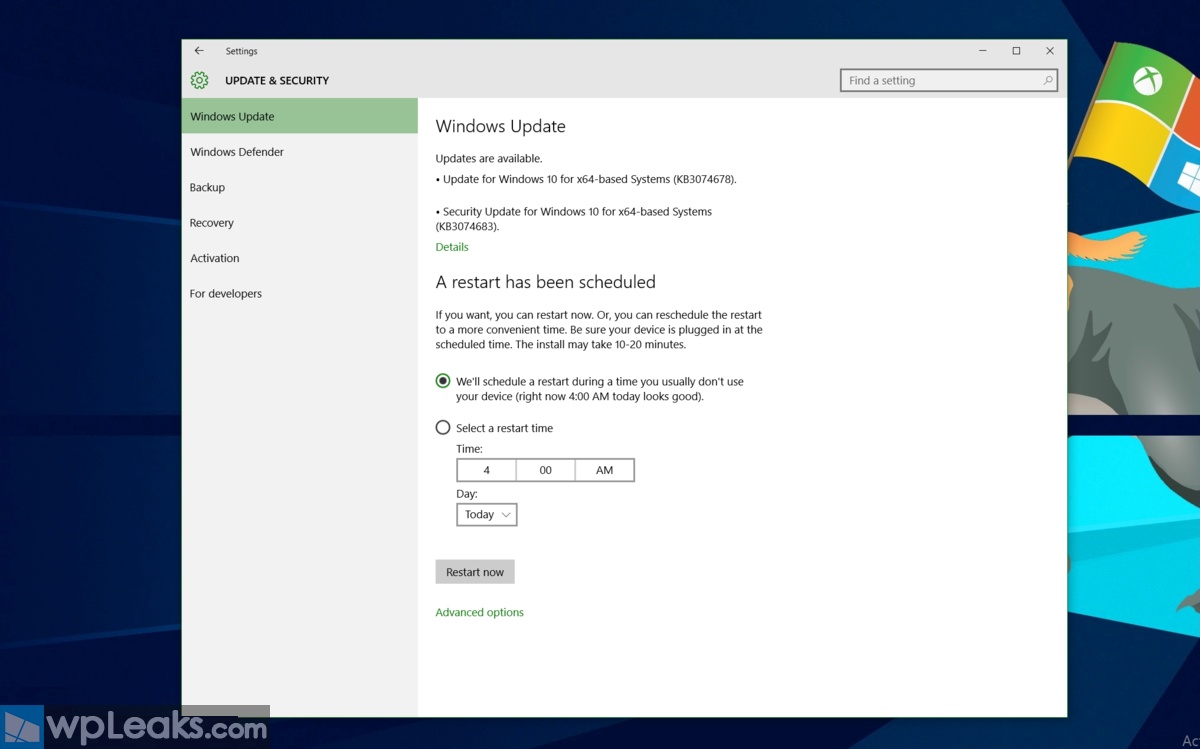The width and height of the screenshot is (1200, 749).
Task: Open the hour picker showing 4
Action: [x=486, y=470]
